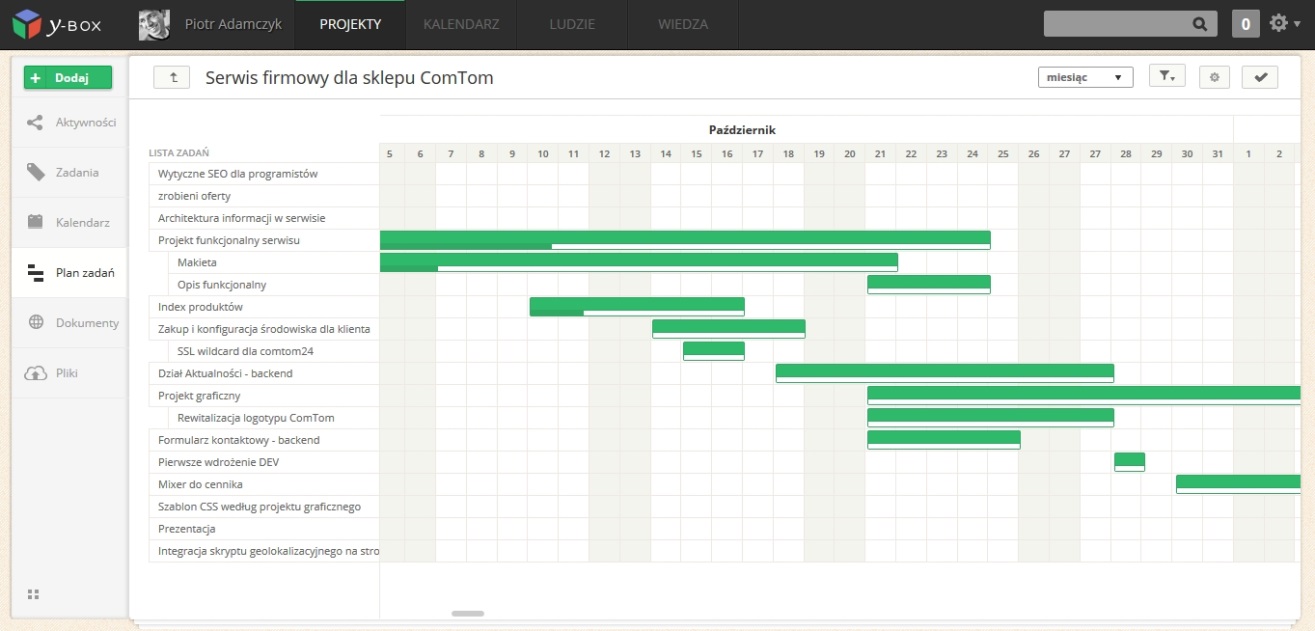
Task: Select the Plan zadań Gantt icon
Action: (35, 273)
